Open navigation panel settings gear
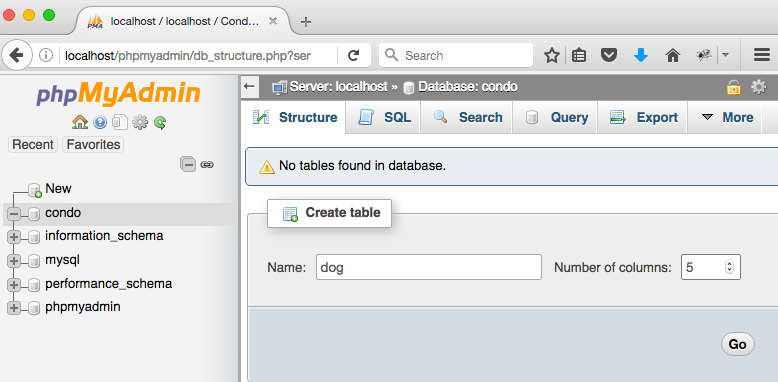Viewport: 778px width, 382px height. [x=140, y=122]
